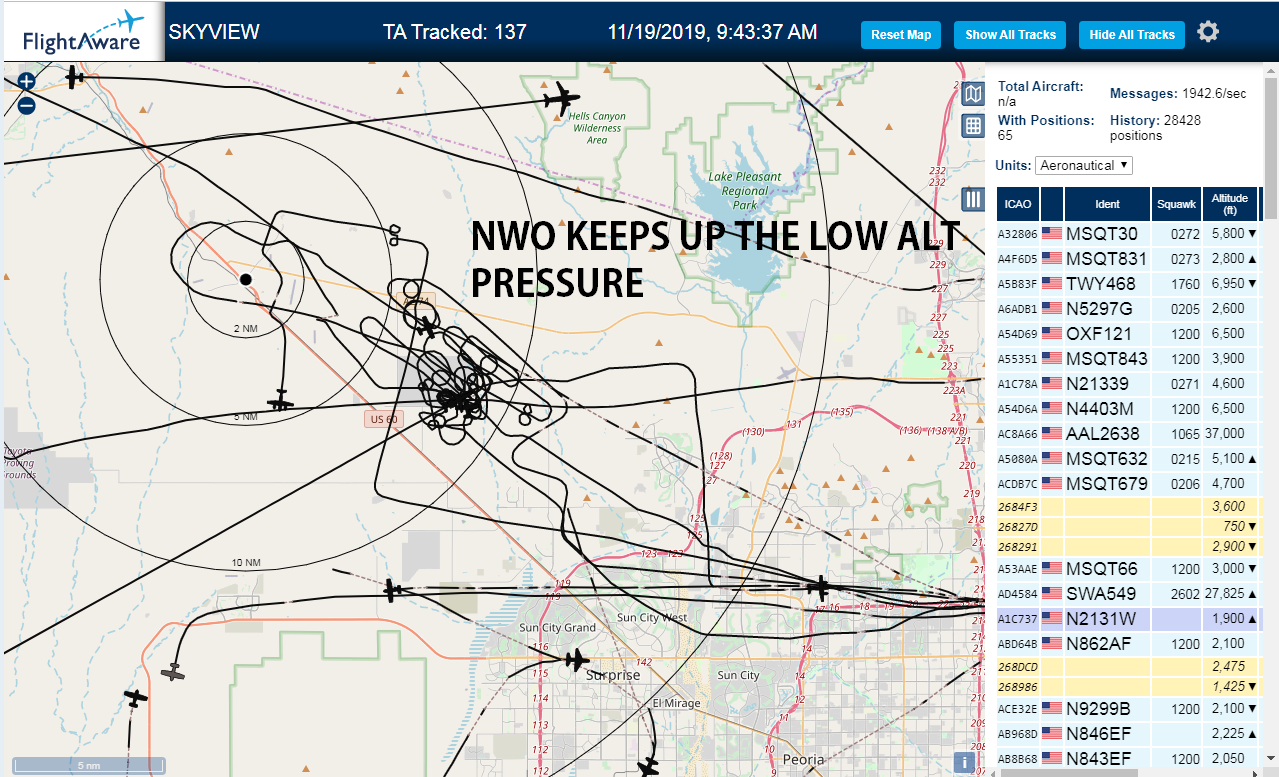
Task: Select the gray aircraft icon on the map
Action: pos(175,673)
